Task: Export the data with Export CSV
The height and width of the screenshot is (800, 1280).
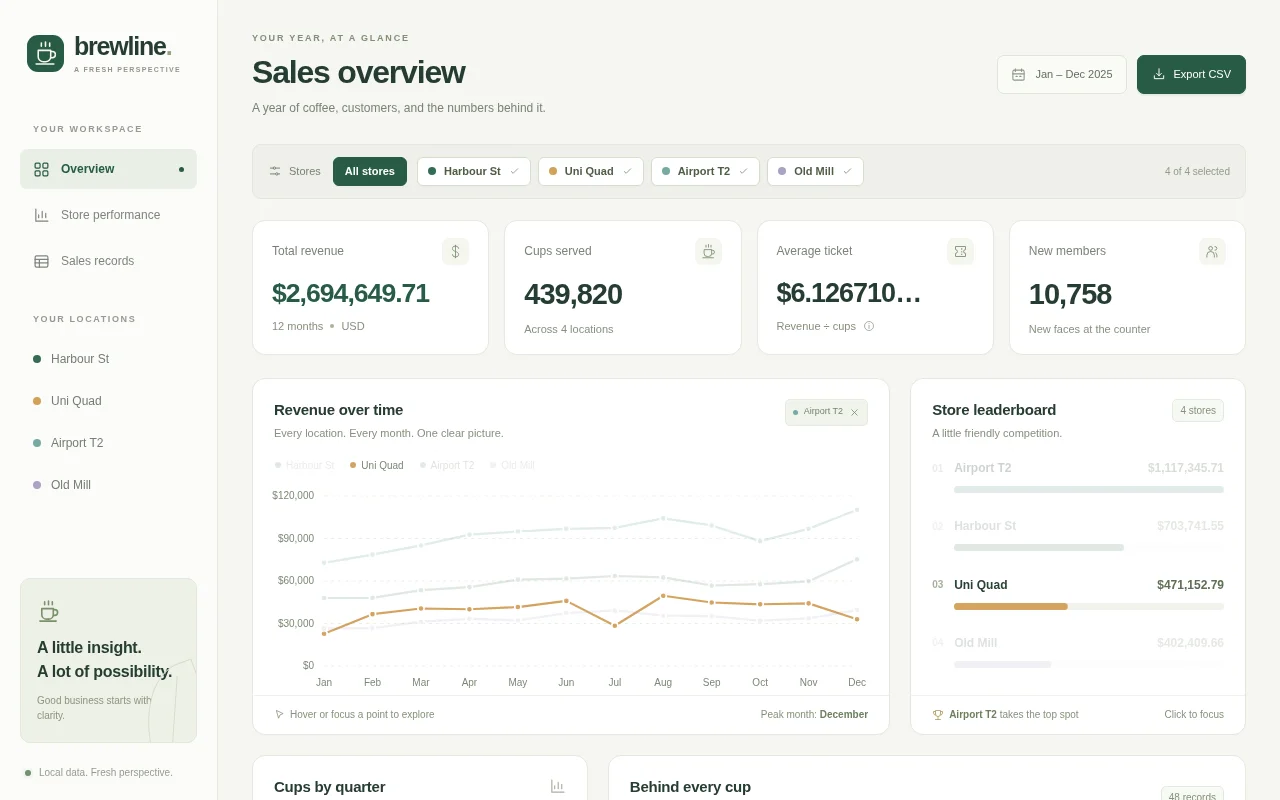Action: coord(1191,75)
